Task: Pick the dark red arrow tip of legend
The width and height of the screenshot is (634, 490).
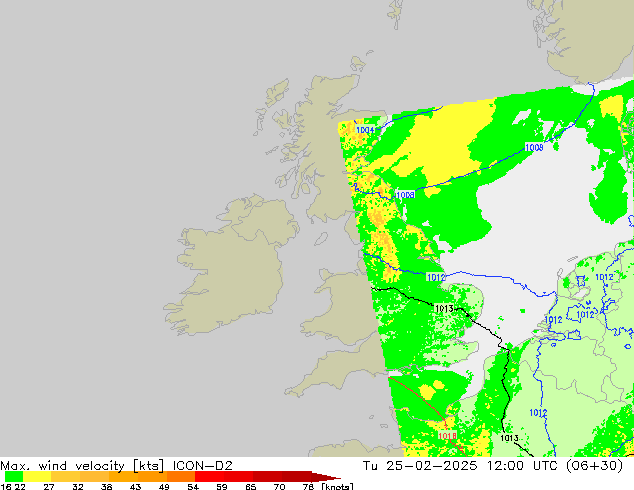Action: [326, 477]
